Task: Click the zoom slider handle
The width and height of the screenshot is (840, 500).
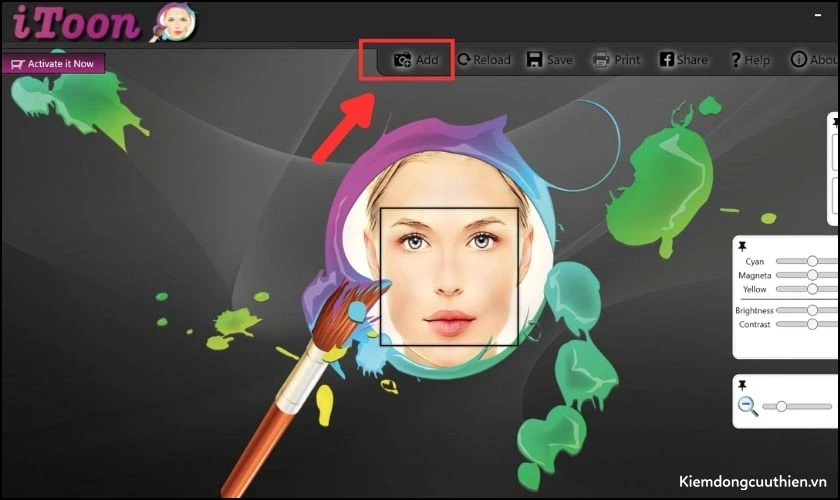Action: click(x=781, y=406)
